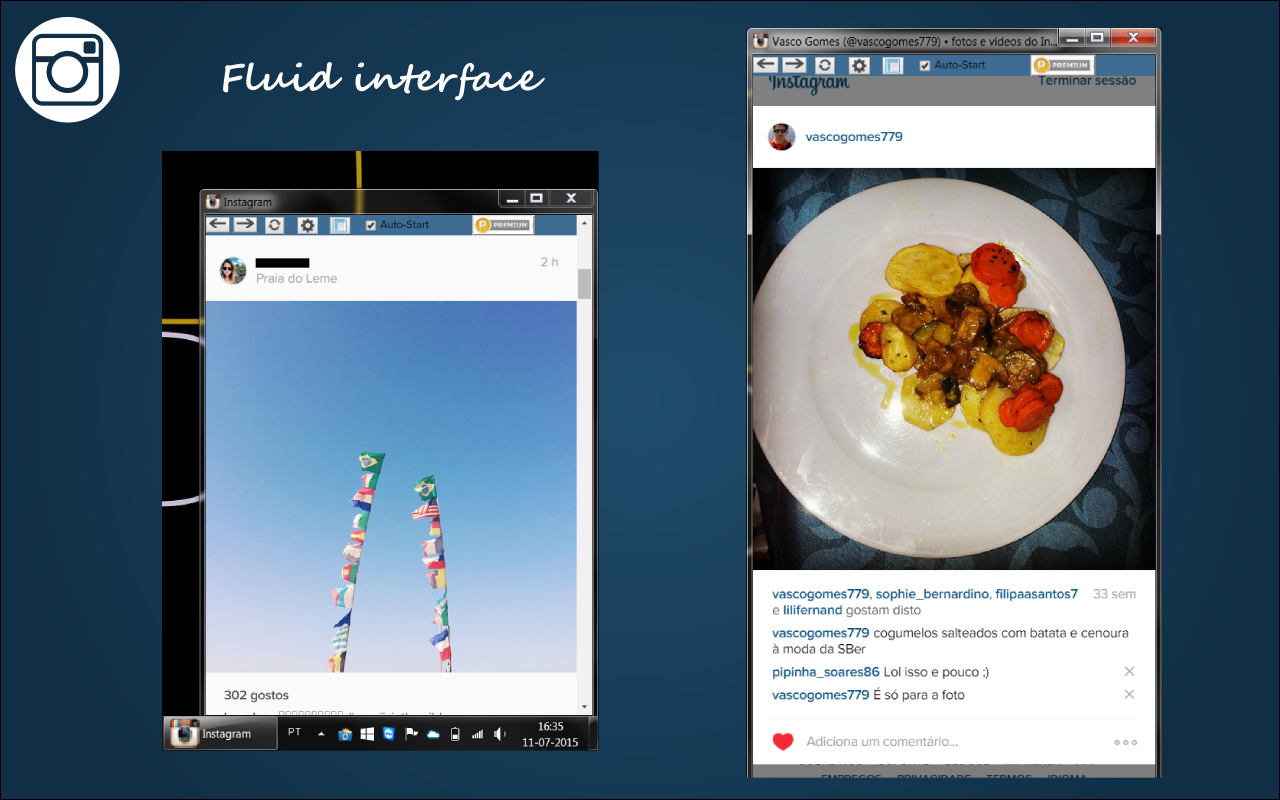Click the PT language indicator in taskbar

tap(294, 733)
